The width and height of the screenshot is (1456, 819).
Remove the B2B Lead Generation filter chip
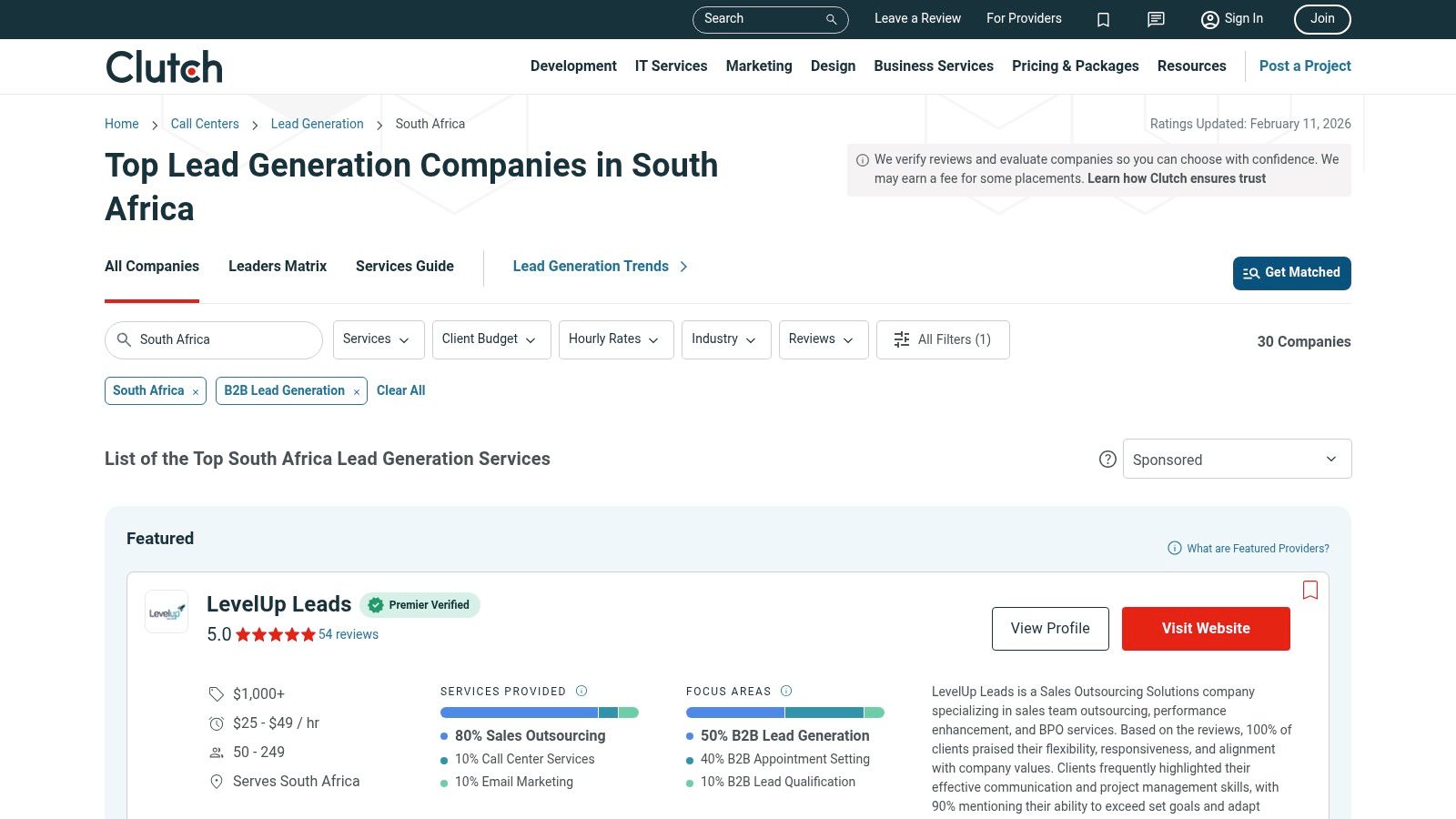click(x=355, y=391)
